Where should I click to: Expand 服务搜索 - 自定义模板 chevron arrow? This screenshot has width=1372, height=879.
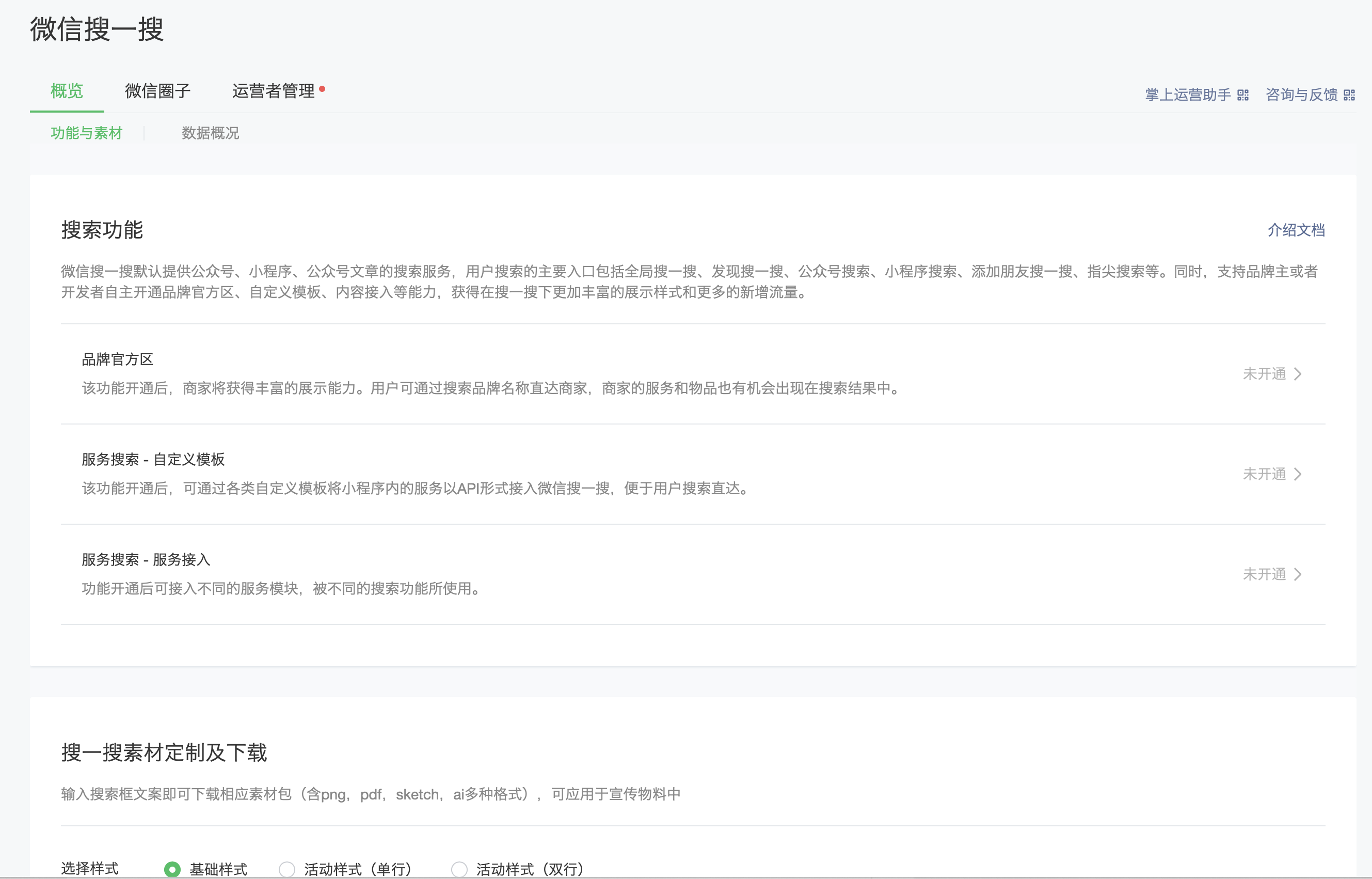(1298, 474)
